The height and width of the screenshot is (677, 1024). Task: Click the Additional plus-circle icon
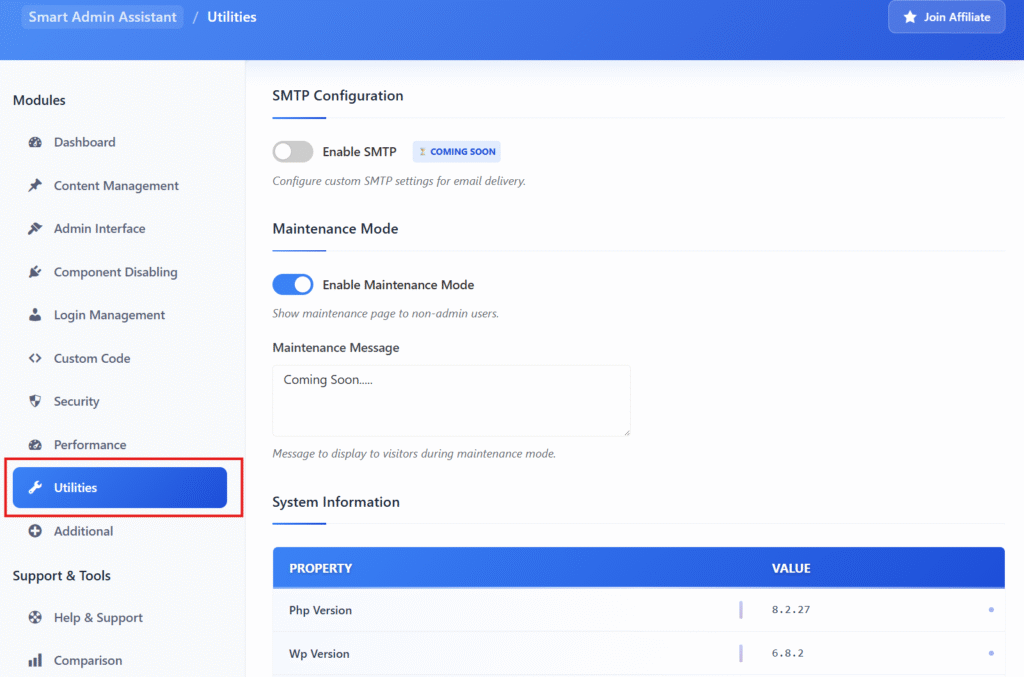point(35,531)
